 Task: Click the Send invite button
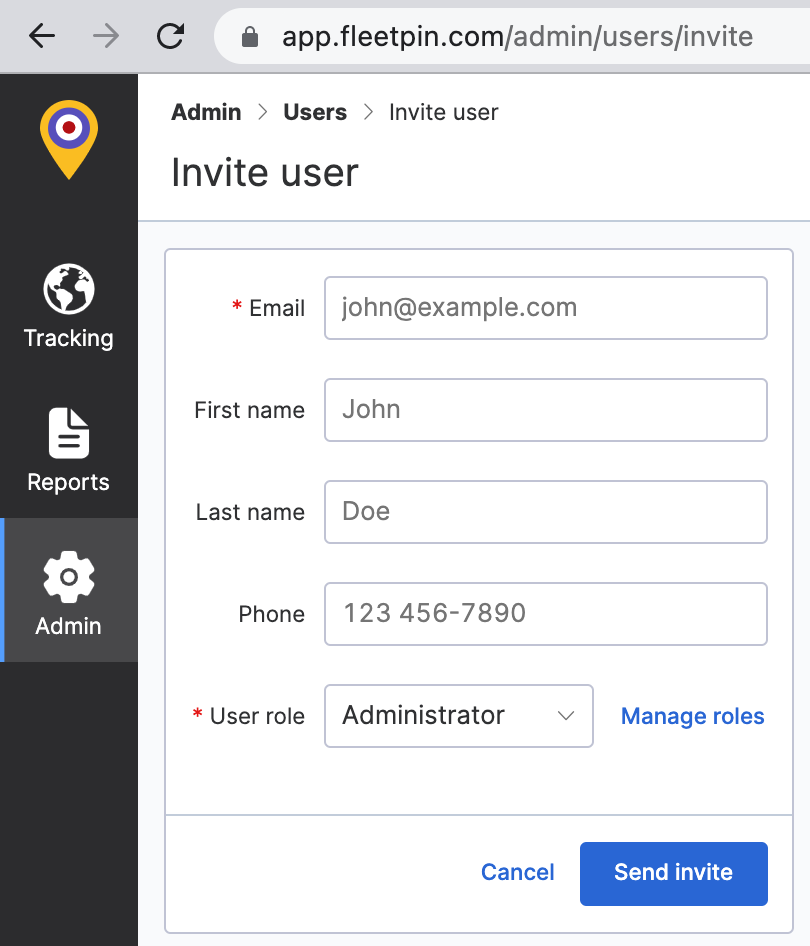click(673, 873)
